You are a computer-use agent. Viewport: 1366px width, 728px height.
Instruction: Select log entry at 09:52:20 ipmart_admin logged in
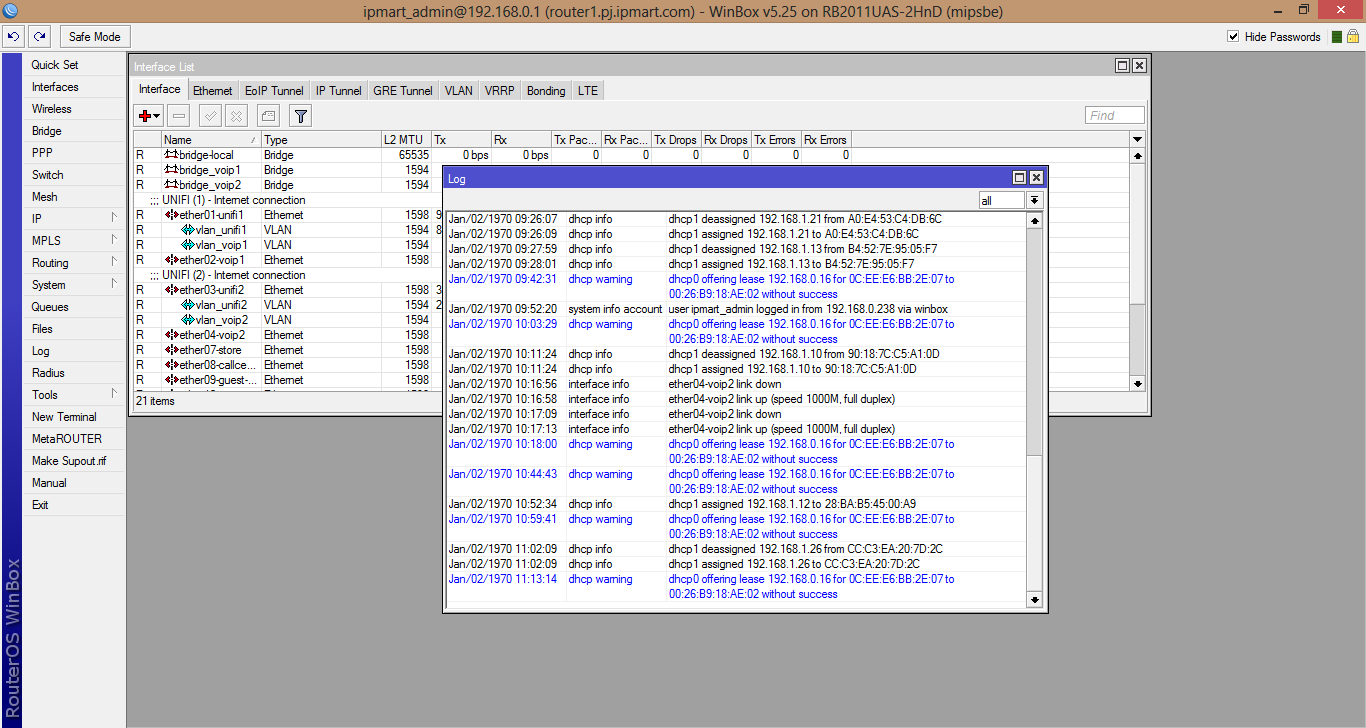[736, 309]
